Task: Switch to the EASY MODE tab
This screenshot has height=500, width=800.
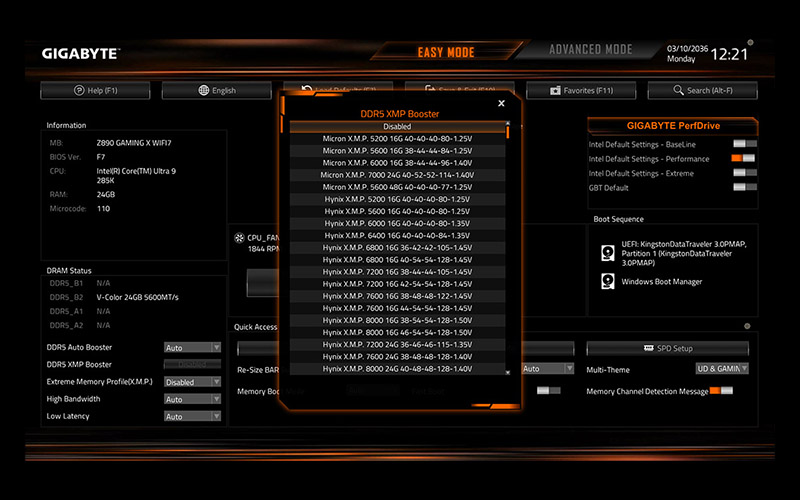Action: point(446,52)
